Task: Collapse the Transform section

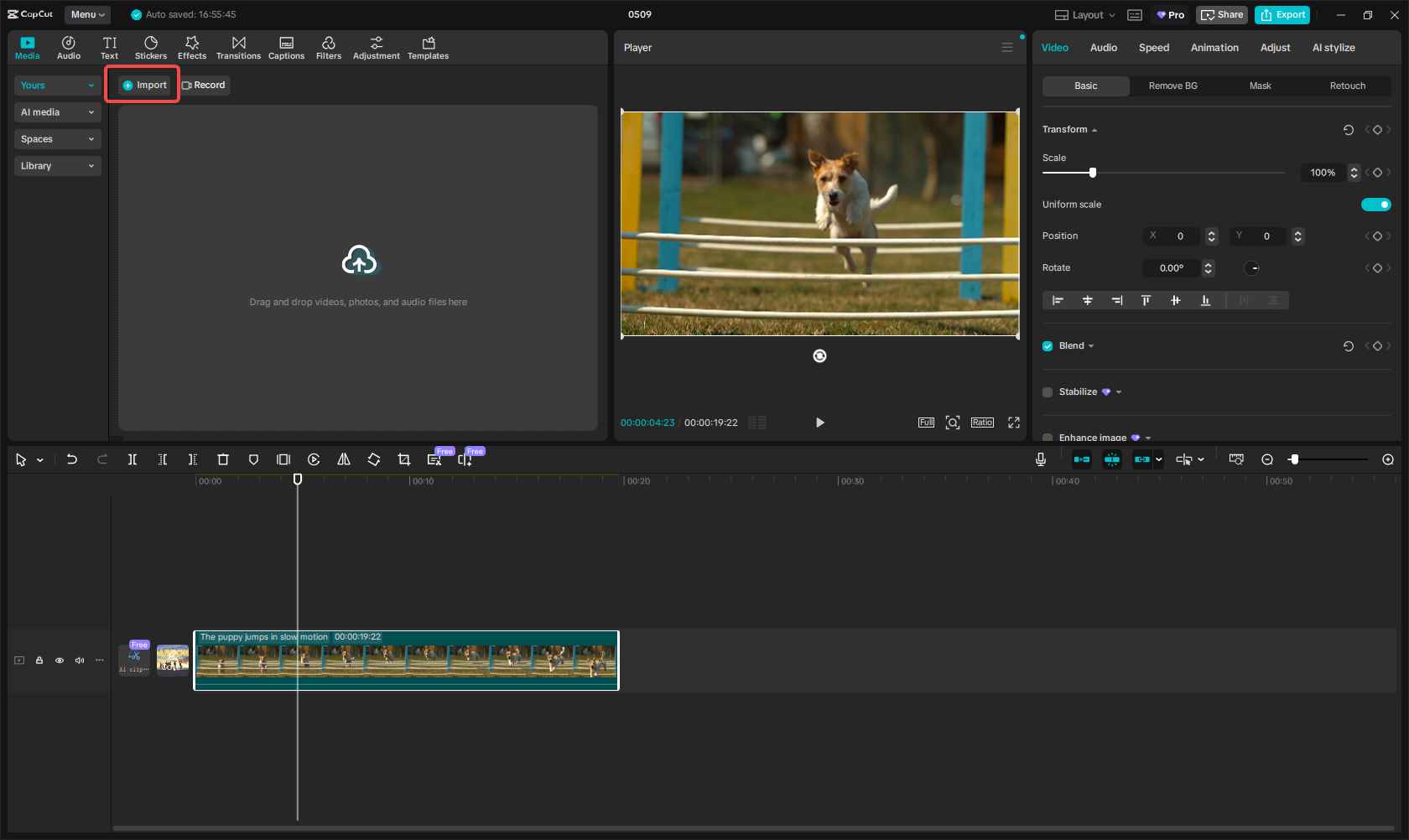Action: tap(1093, 129)
